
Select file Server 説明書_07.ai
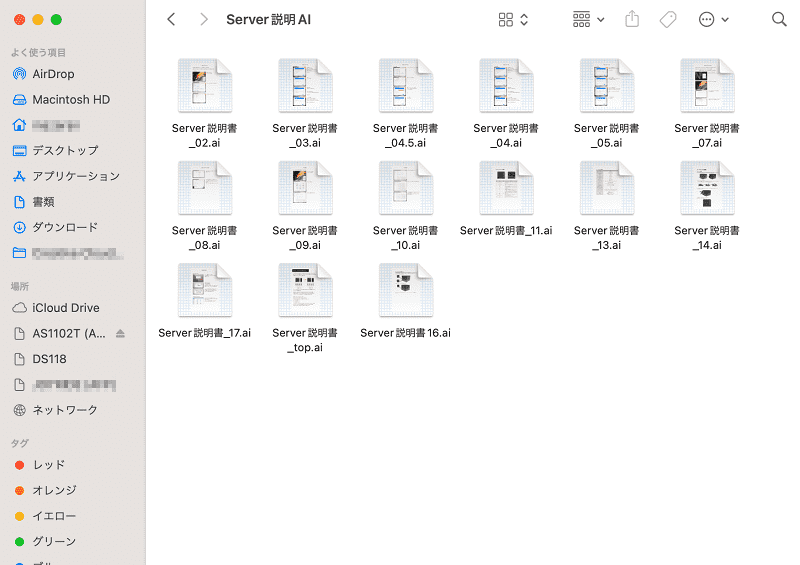(707, 104)
